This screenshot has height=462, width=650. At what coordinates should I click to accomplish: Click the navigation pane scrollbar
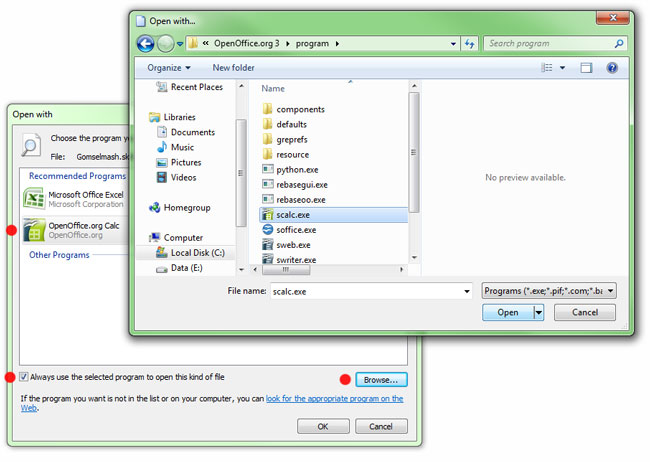click(x=241, y=173)
